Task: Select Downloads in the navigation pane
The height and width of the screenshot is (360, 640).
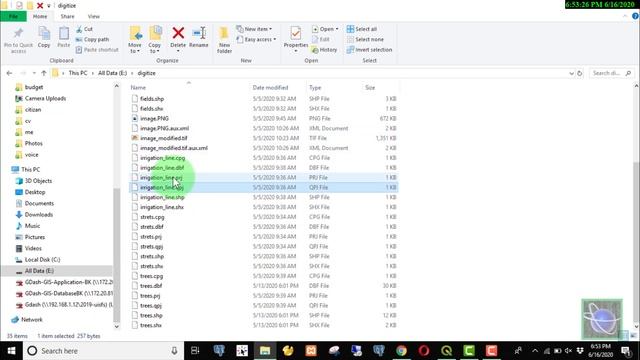Action: tap(39, 215)
